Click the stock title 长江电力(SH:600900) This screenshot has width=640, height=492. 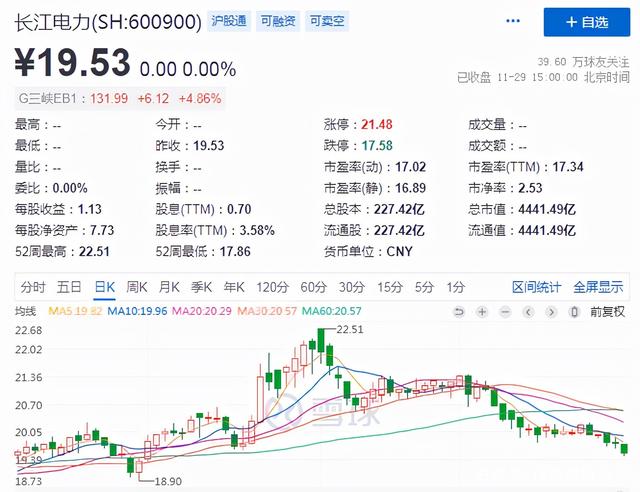click(x=108, y=22)
